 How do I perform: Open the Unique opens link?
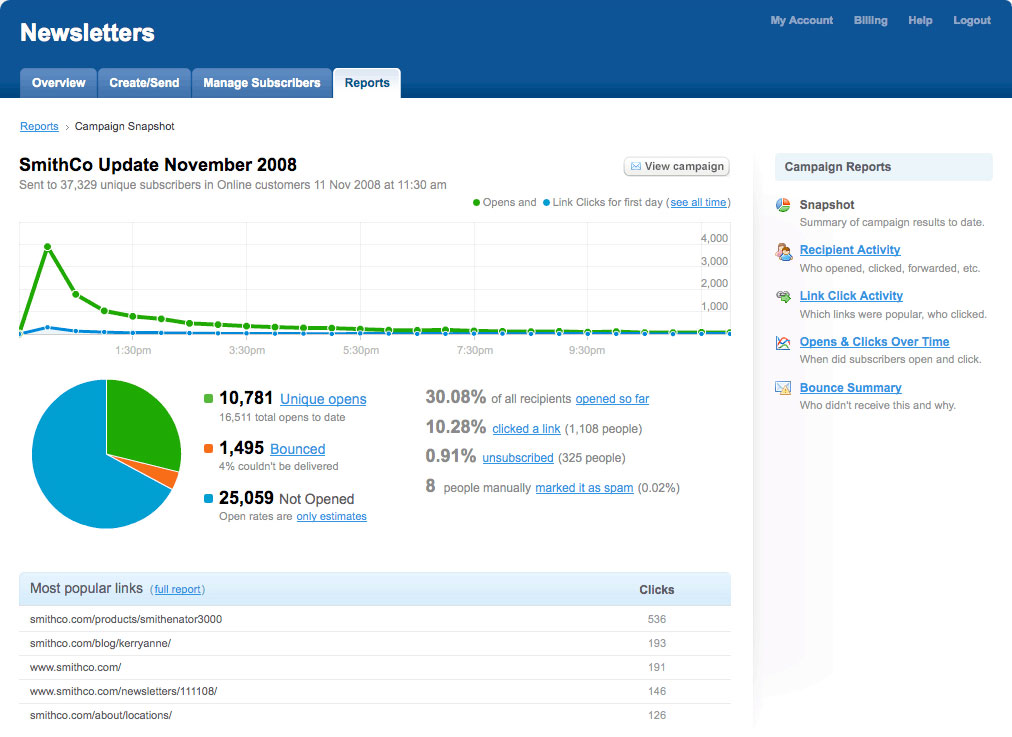pyautogui.click(x=323, y=399)
